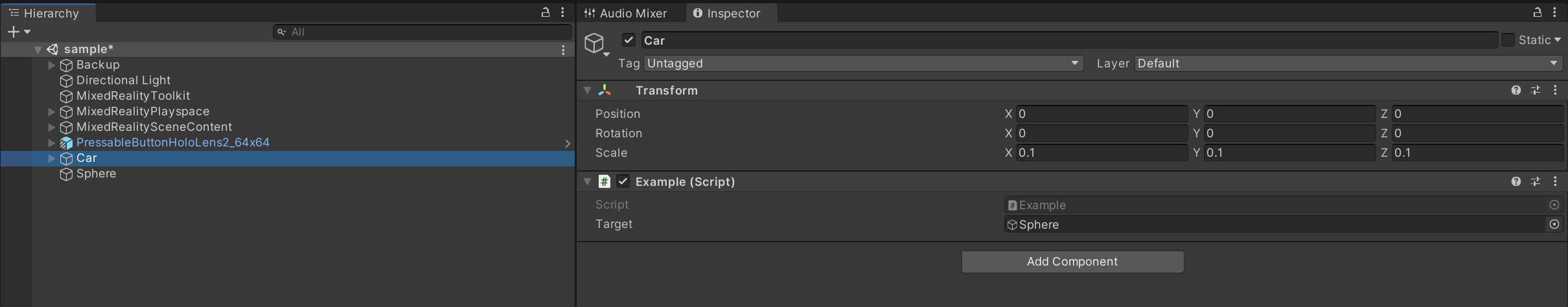Open the Tag dropdown showing Untagged
The image size is (1568, 307).
click(x=863, y=63)
